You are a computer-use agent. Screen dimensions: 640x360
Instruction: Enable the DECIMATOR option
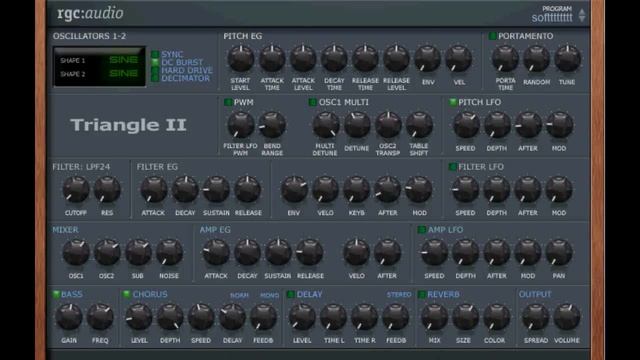pyautogui.click(x=155, y=78)
